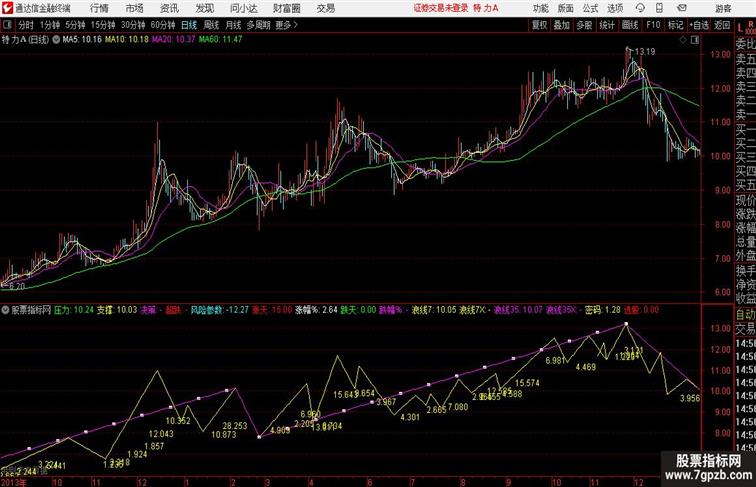
Task: Click the 风险参数: -12.27 value
Action: pos(220,310)
